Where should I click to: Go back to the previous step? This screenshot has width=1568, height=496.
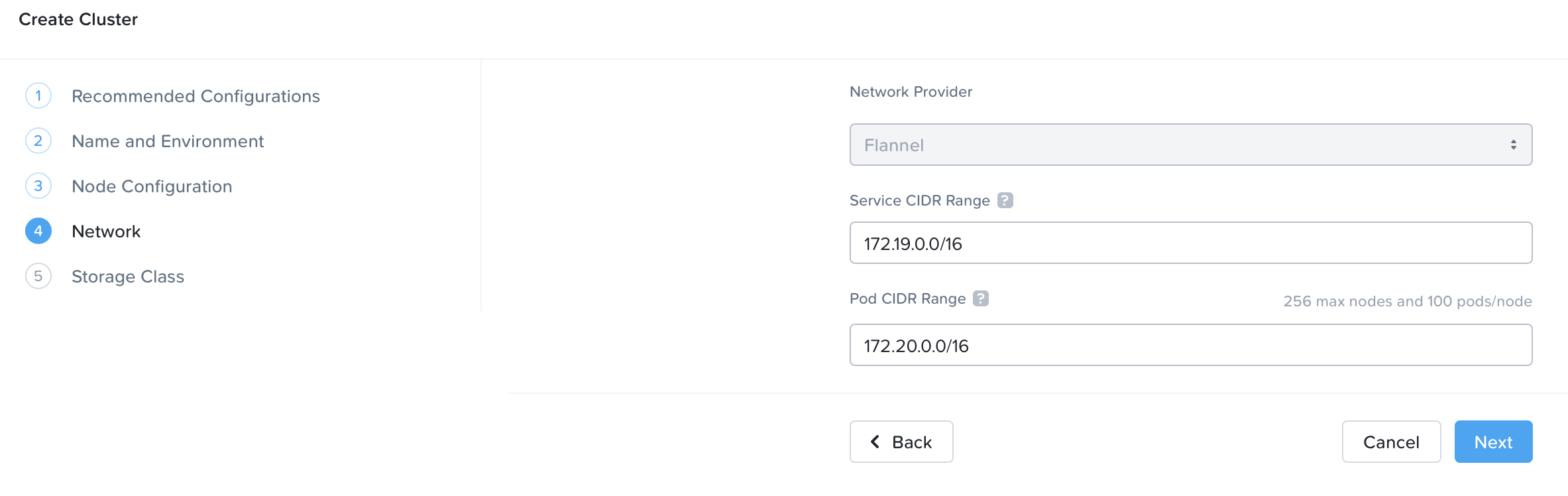click(x=901, y=442)
